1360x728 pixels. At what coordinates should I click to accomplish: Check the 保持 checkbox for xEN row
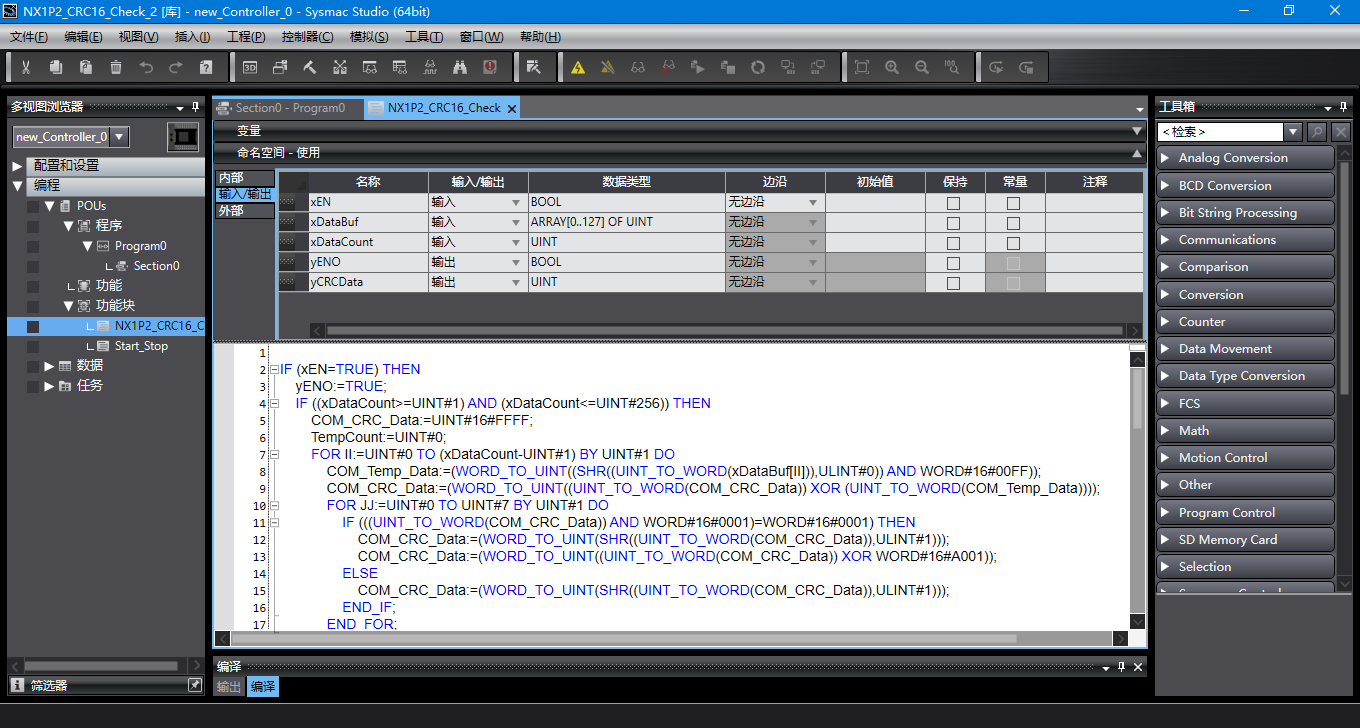coord(953,202)
